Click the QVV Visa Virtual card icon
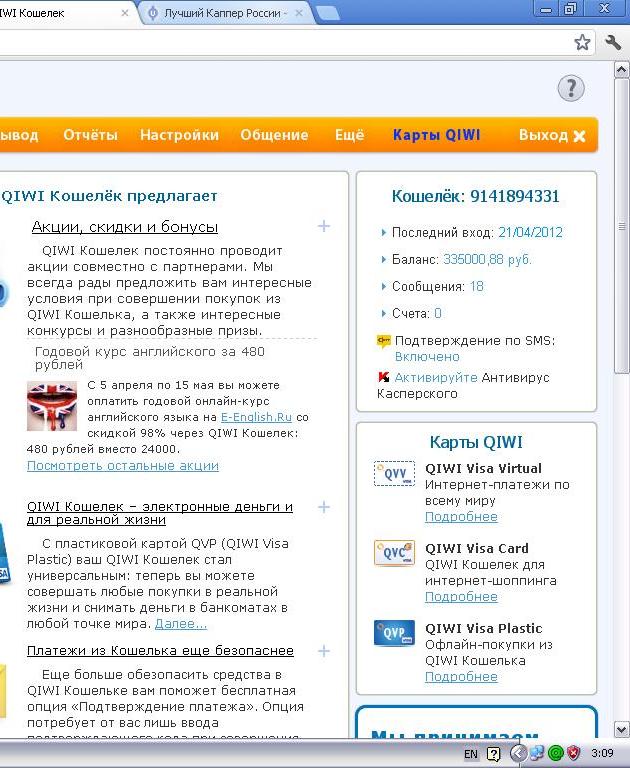 [x=394, y=474]
